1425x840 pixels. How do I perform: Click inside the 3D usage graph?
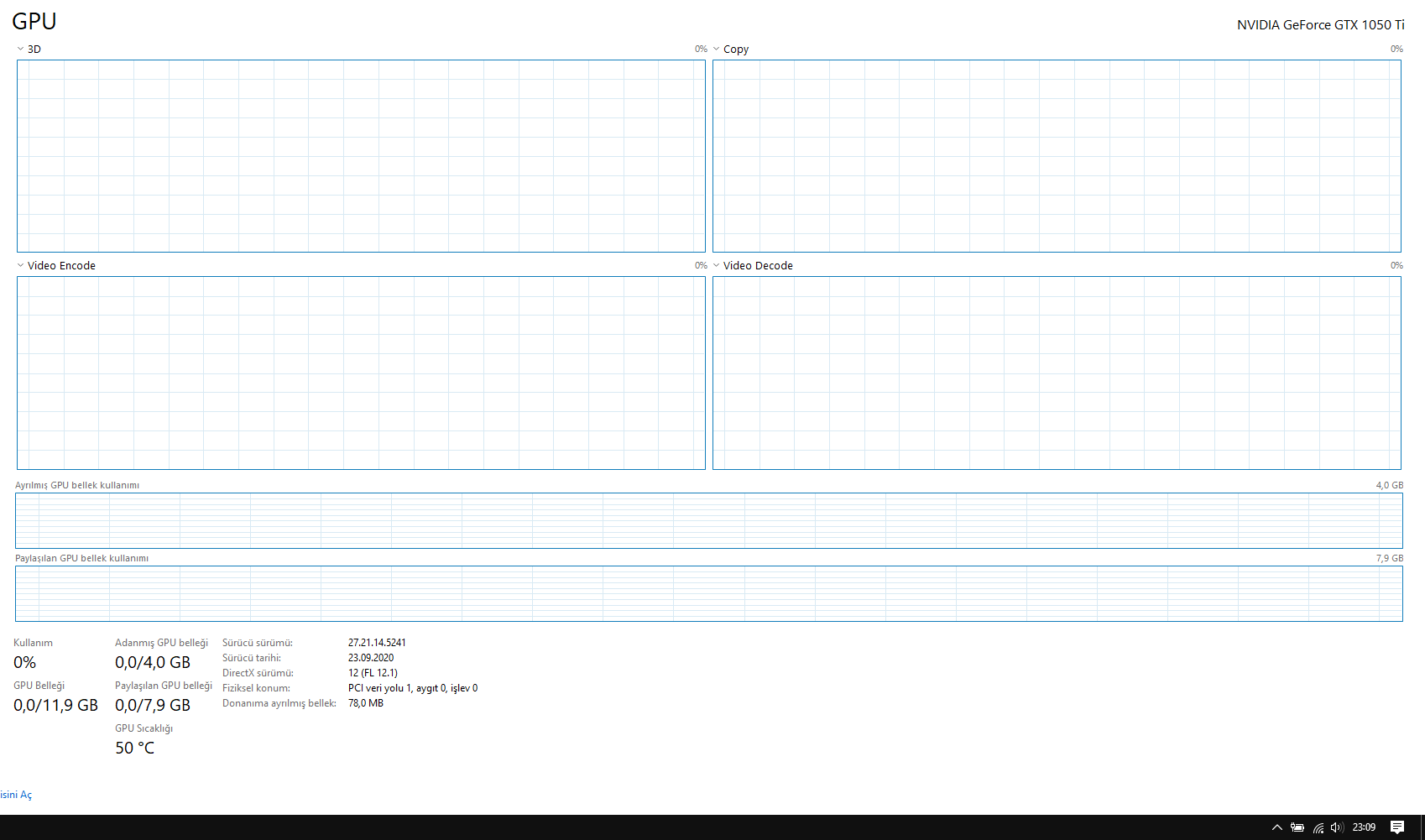(361, 156)
